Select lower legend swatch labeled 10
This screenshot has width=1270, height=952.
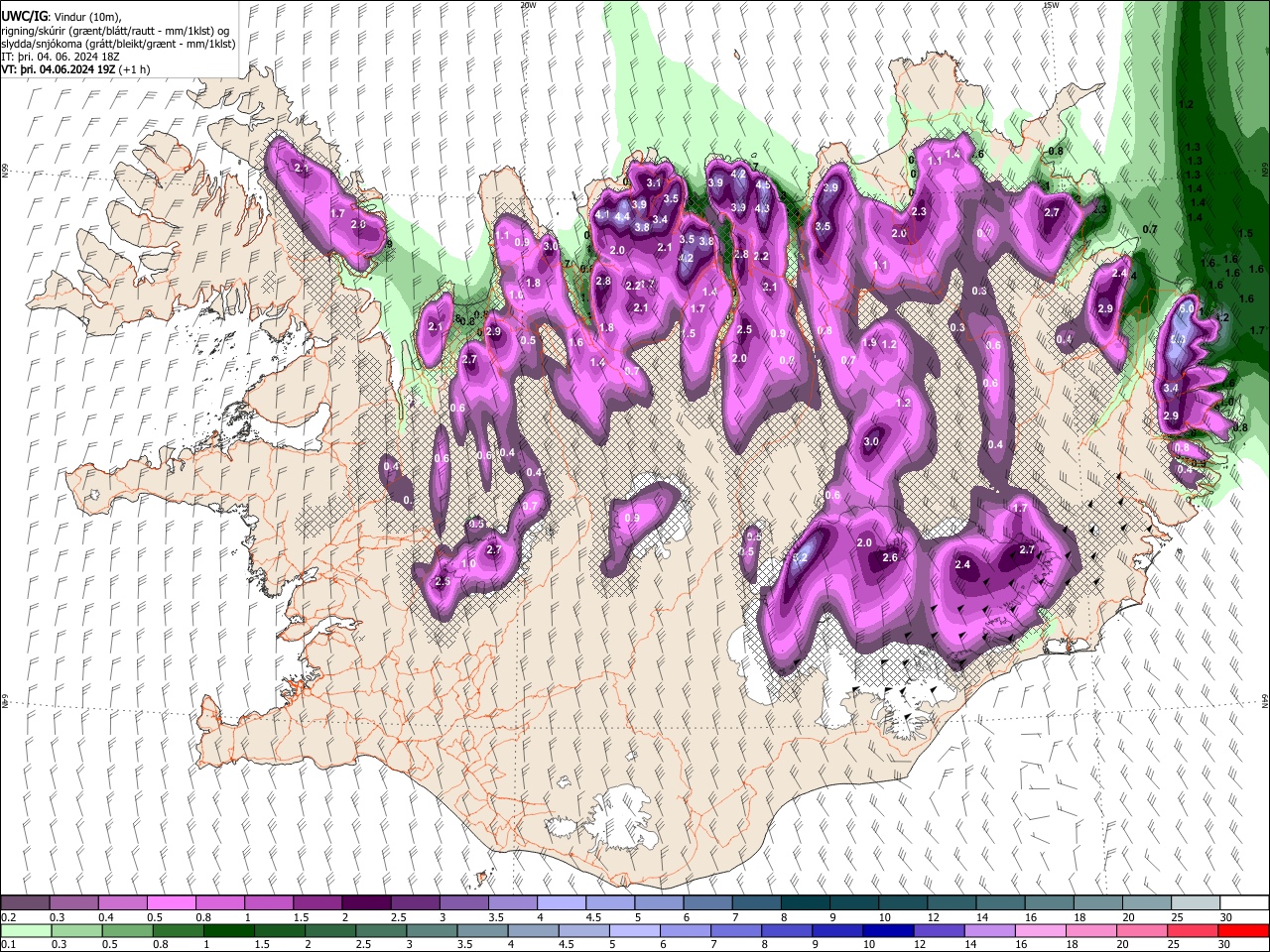pyautogui.click(x=888, y=930)
